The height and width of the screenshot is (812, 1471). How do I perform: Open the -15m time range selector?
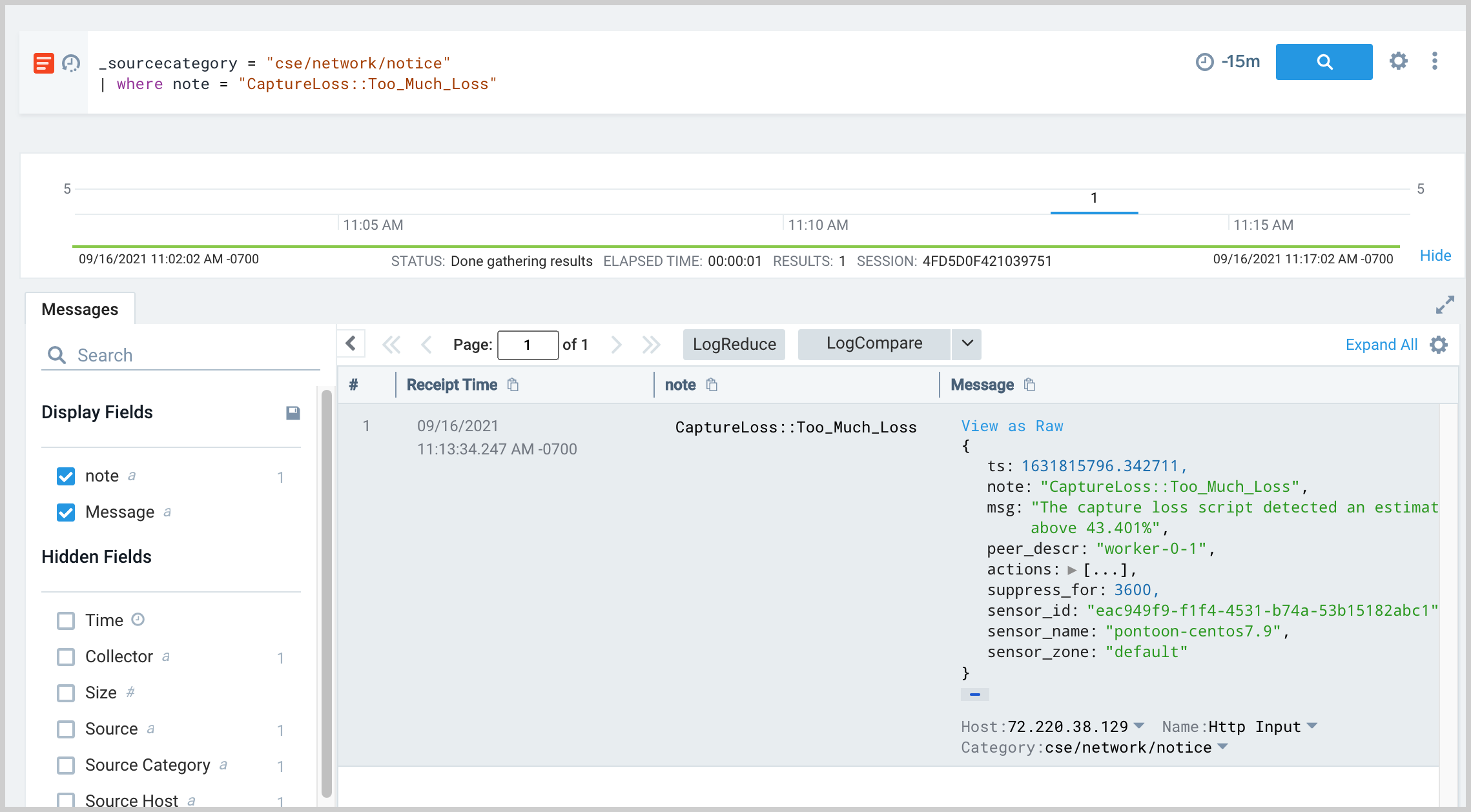click(1228, 62)
